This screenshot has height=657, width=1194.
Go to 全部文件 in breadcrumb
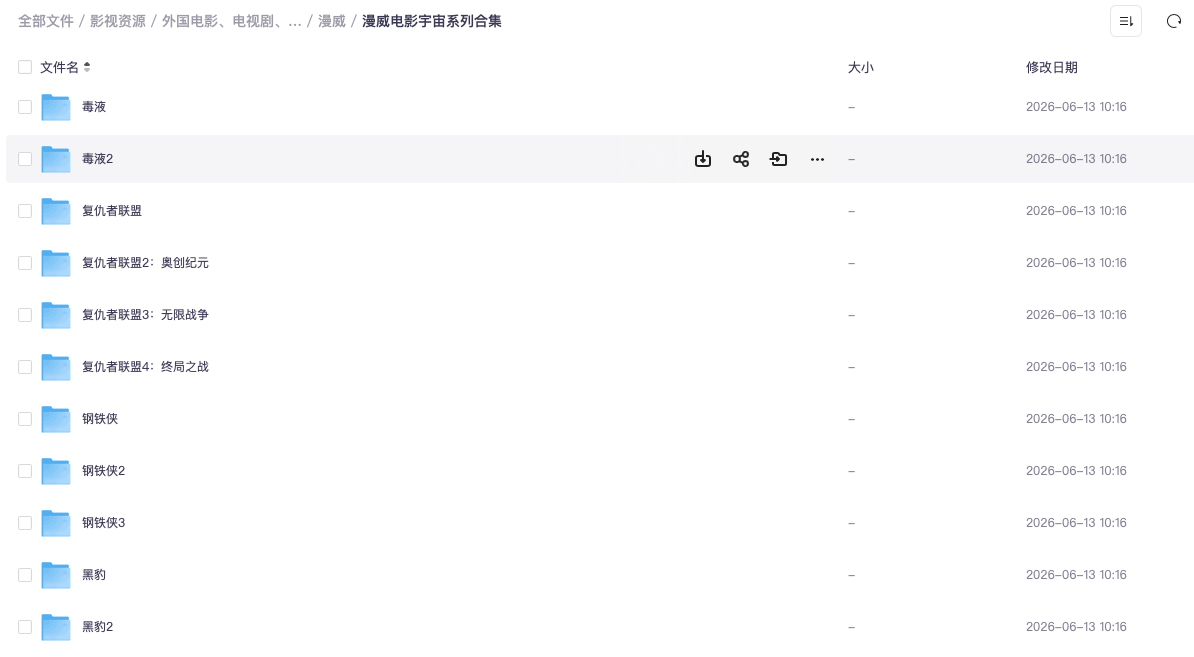click(x=46, y=21)
